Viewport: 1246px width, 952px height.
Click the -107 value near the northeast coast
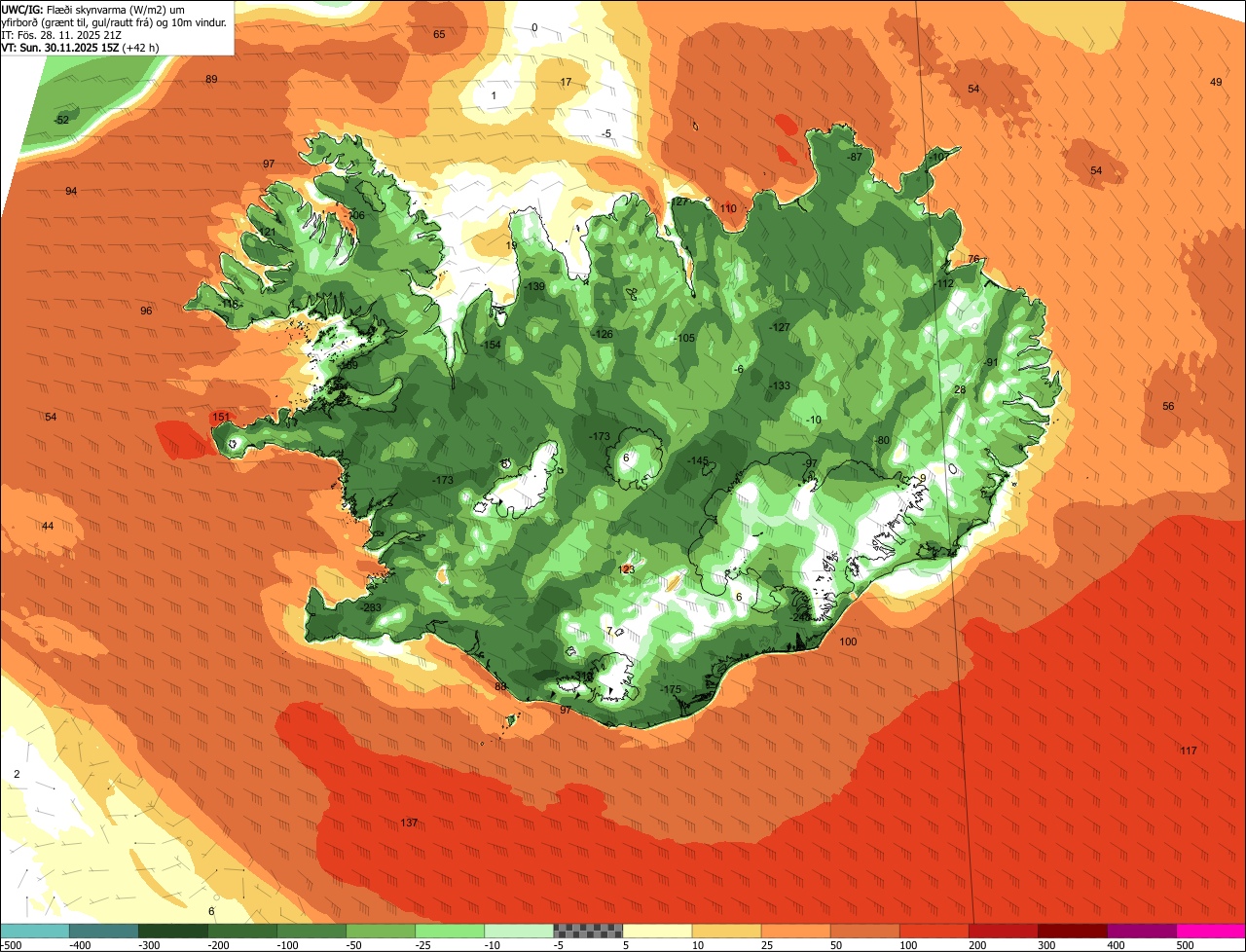coord(938,157)
